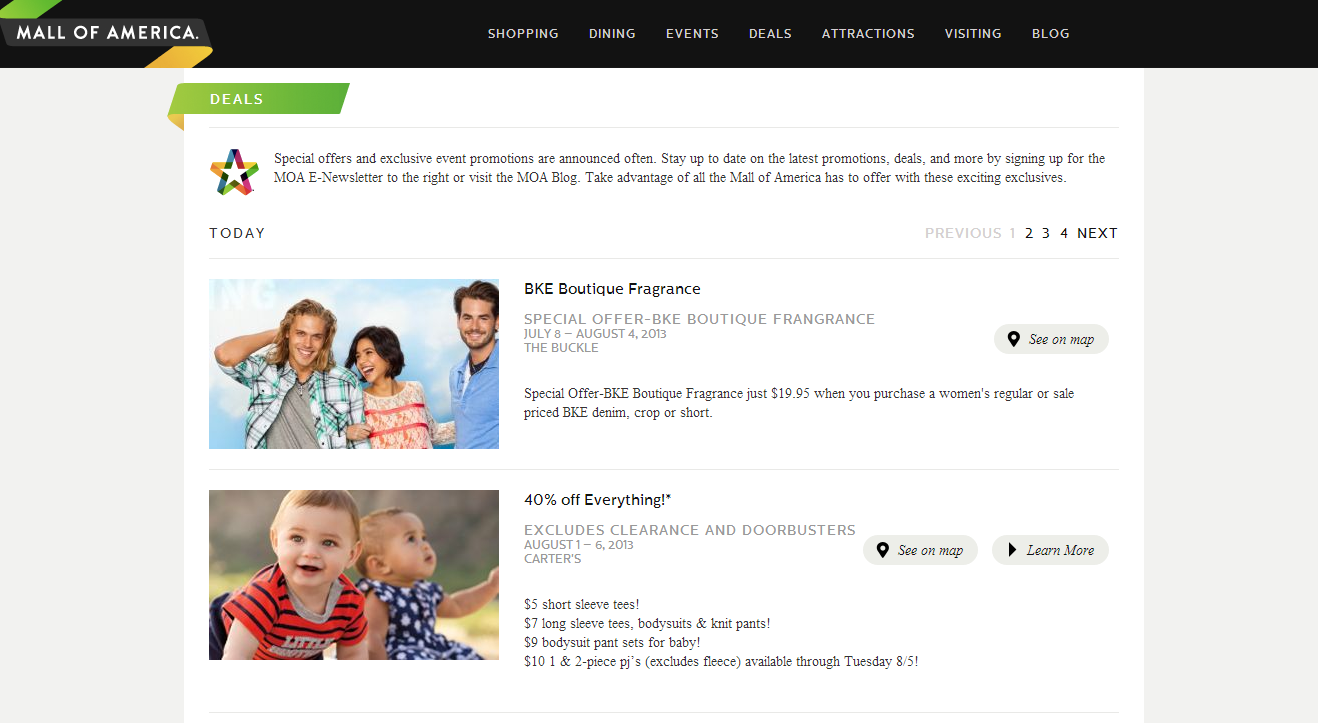Click the $10 1 & 2-piece pj's line
This screenshot has height=723, width=1318.
721,661
